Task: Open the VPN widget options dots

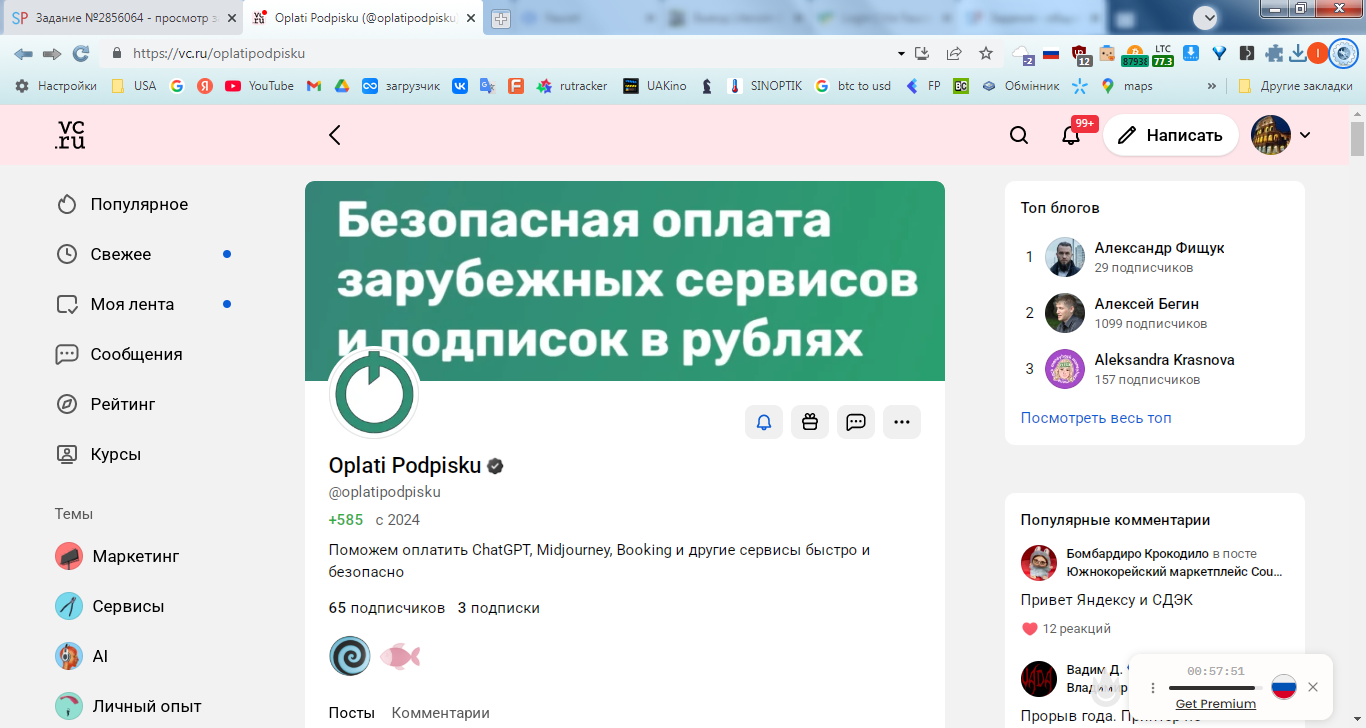Action: [x=1153, y=688]
